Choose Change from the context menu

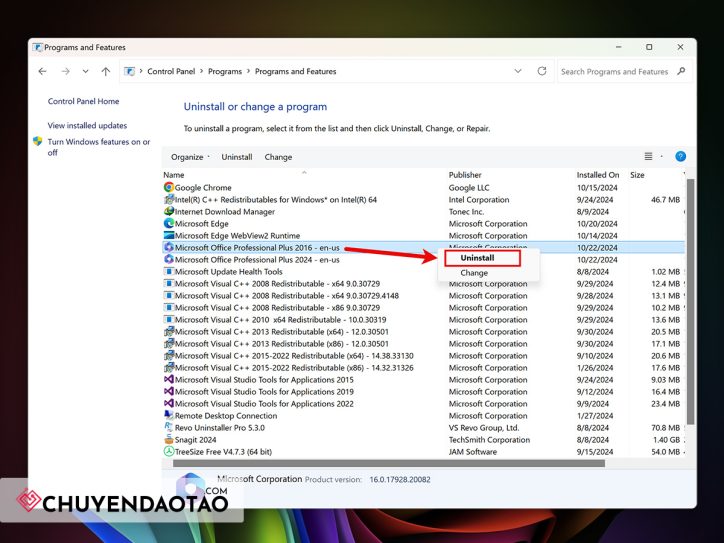(x=474, y=273)
